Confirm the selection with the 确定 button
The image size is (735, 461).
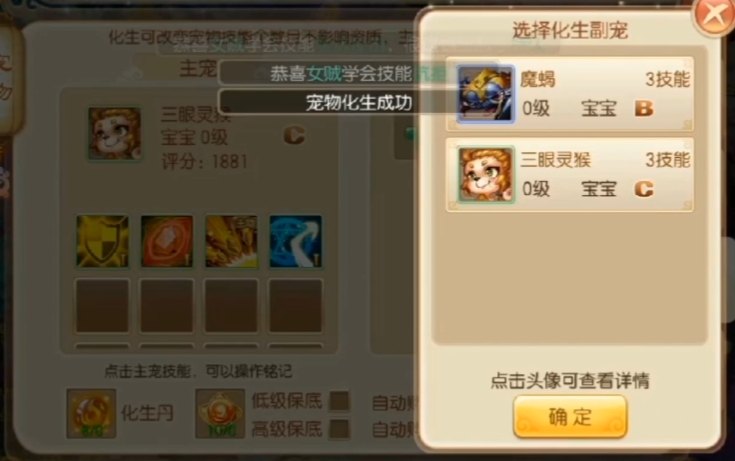point(570,416)
